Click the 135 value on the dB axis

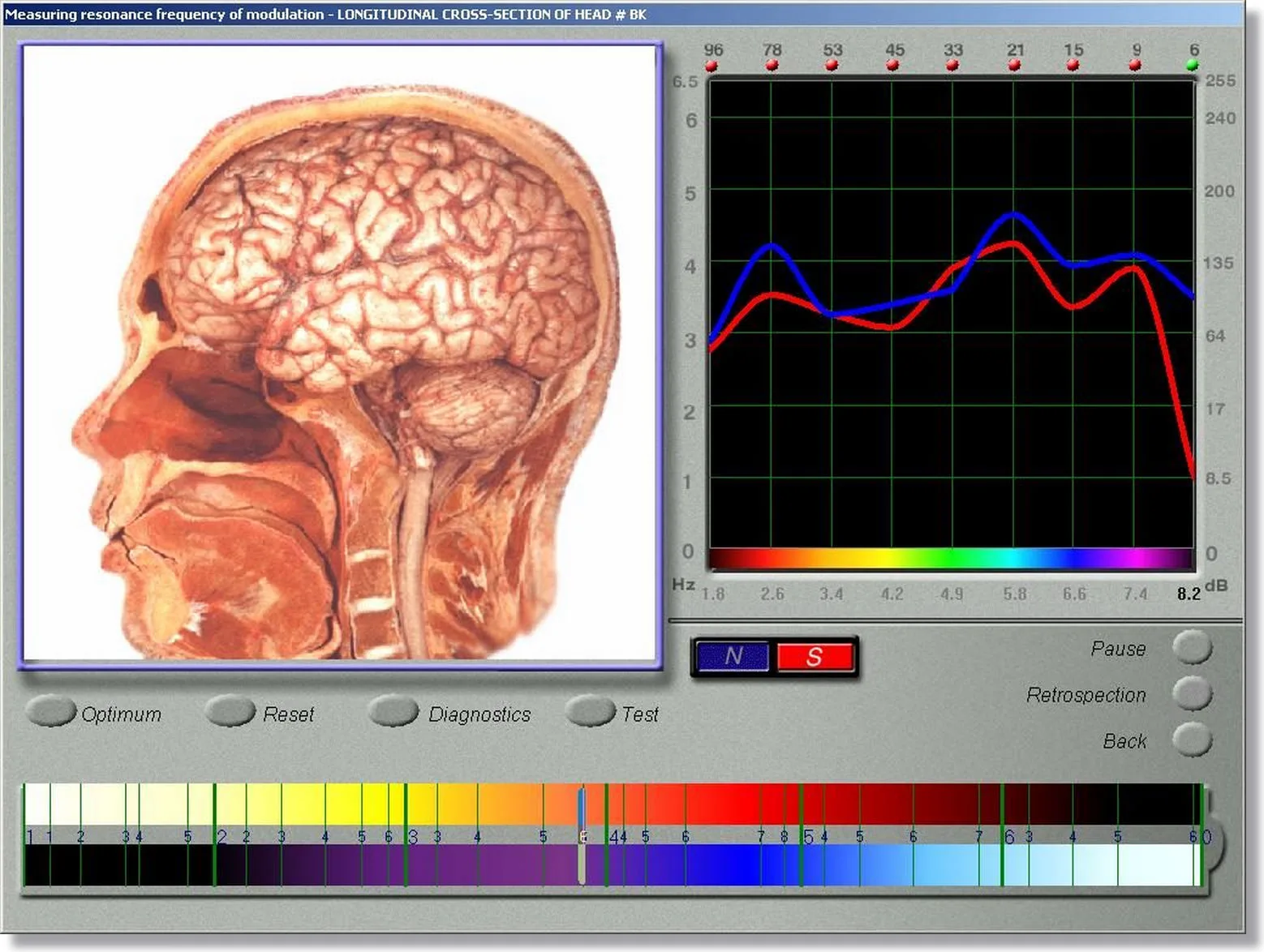tap(1219, 263)
